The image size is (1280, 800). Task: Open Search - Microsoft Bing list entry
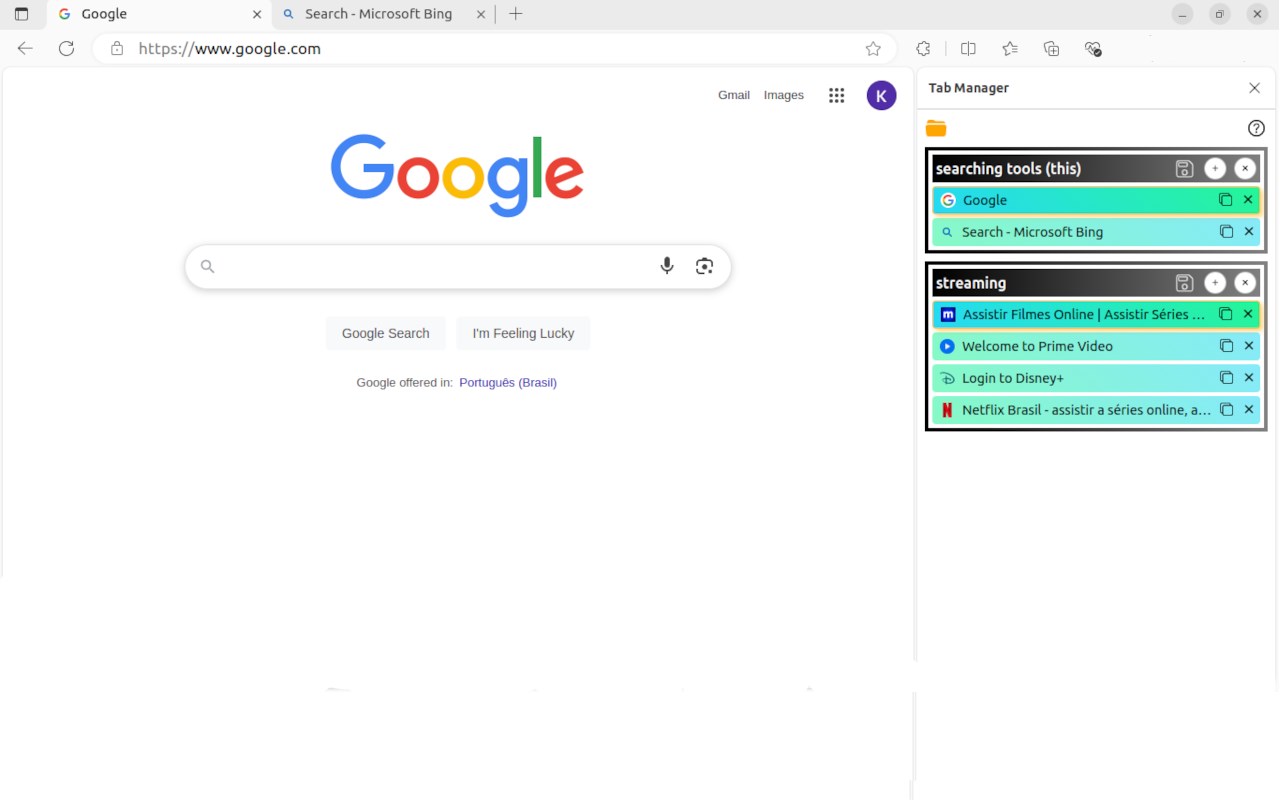1096,232
